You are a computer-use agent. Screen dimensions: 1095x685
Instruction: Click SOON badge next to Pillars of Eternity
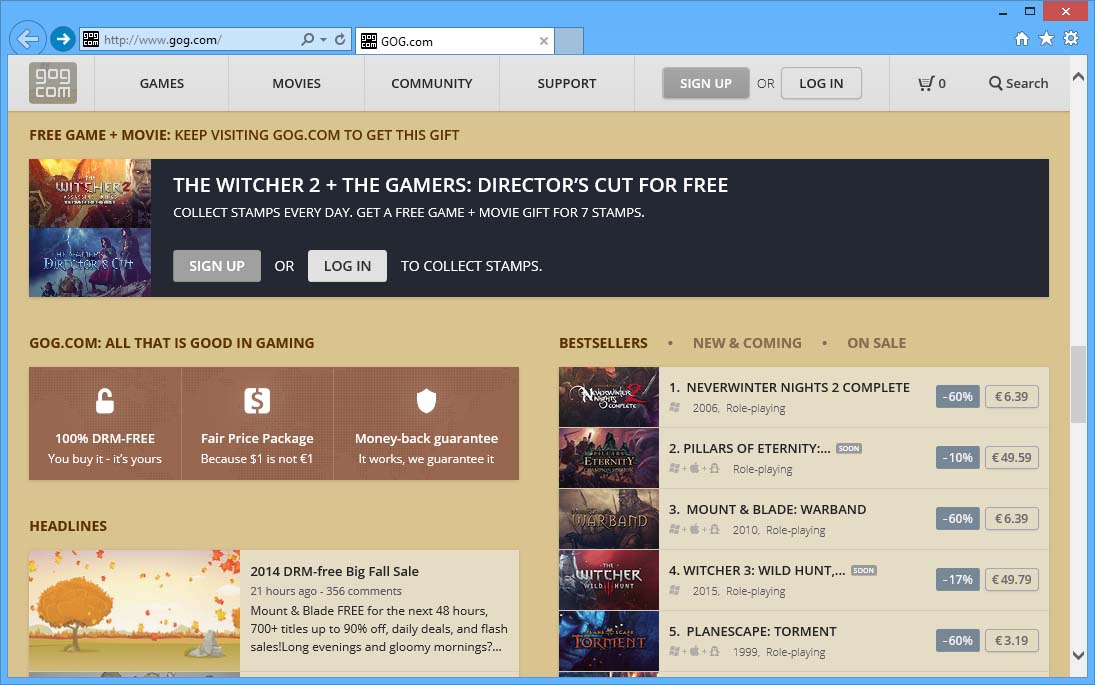(848, 448)
